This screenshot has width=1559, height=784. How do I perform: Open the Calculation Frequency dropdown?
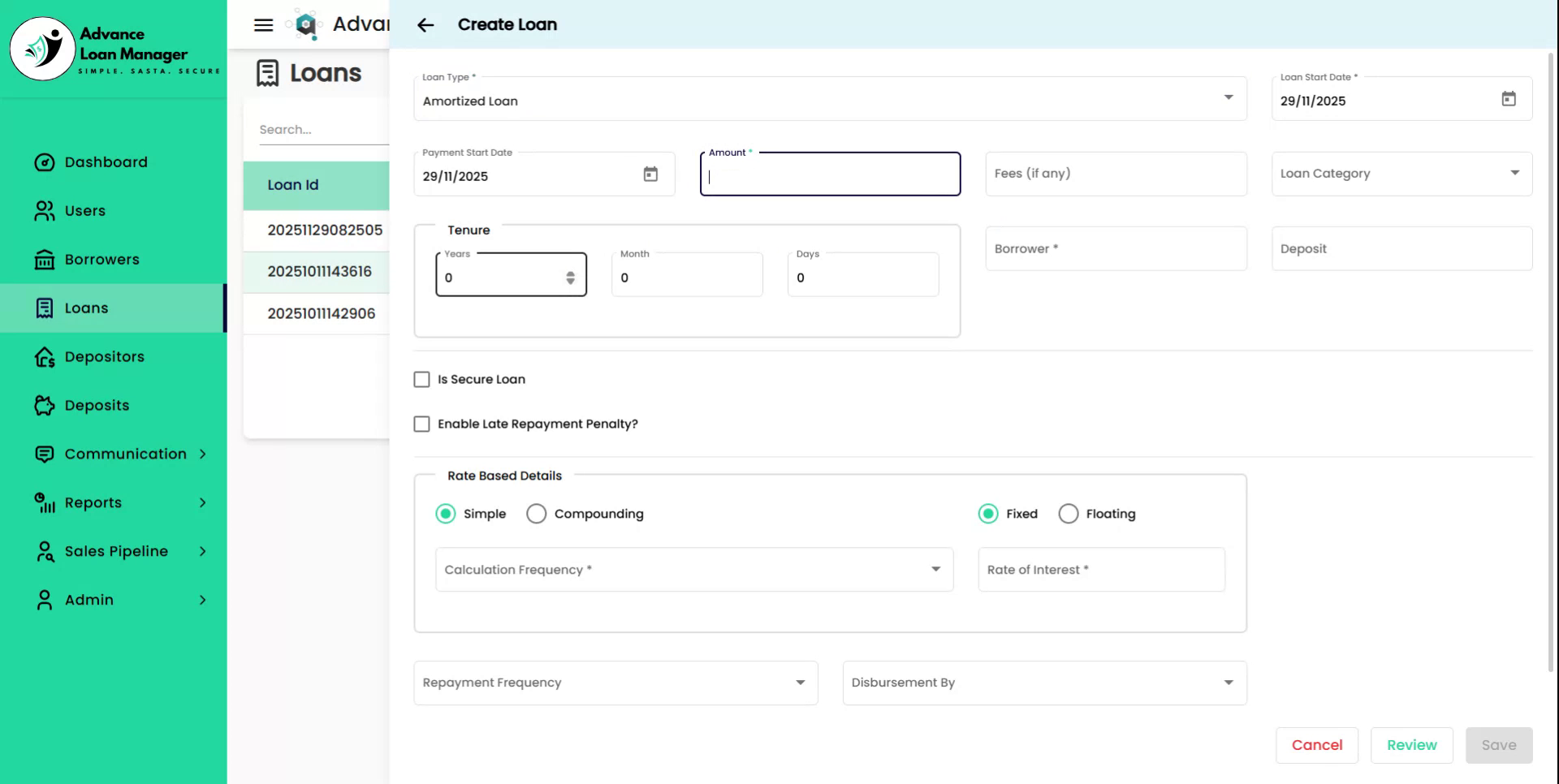click(693, 570)
